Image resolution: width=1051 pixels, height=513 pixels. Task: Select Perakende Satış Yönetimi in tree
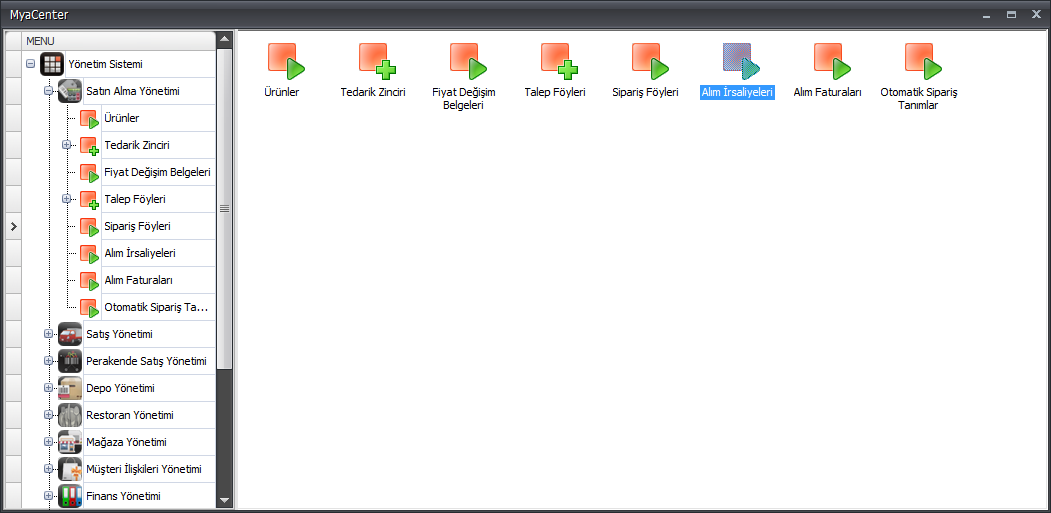pyautogui.click(x=146, y=361)
